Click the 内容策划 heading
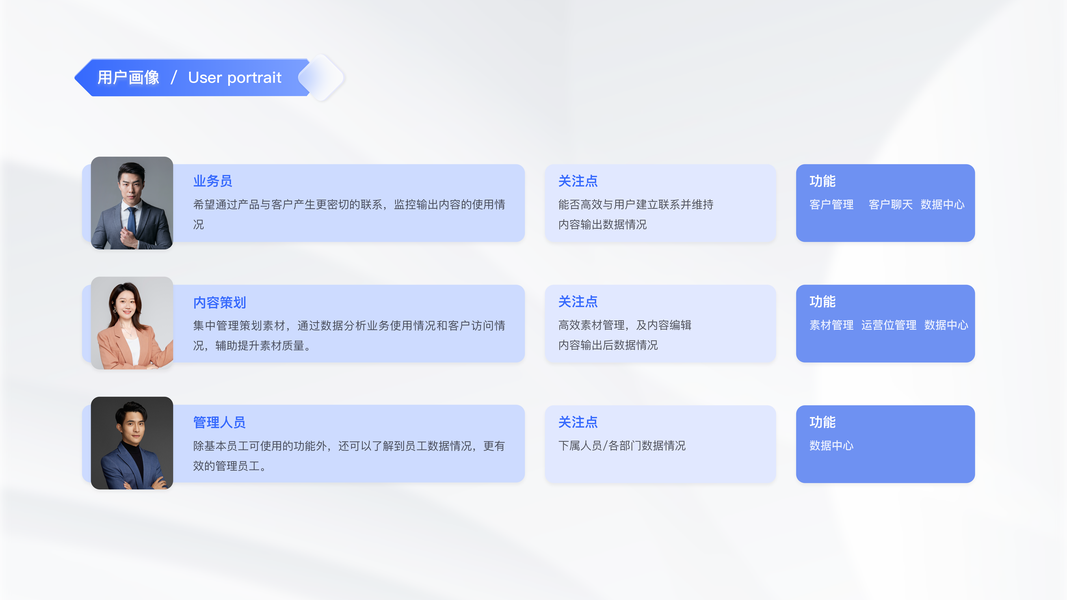 [x=219, y=302]
